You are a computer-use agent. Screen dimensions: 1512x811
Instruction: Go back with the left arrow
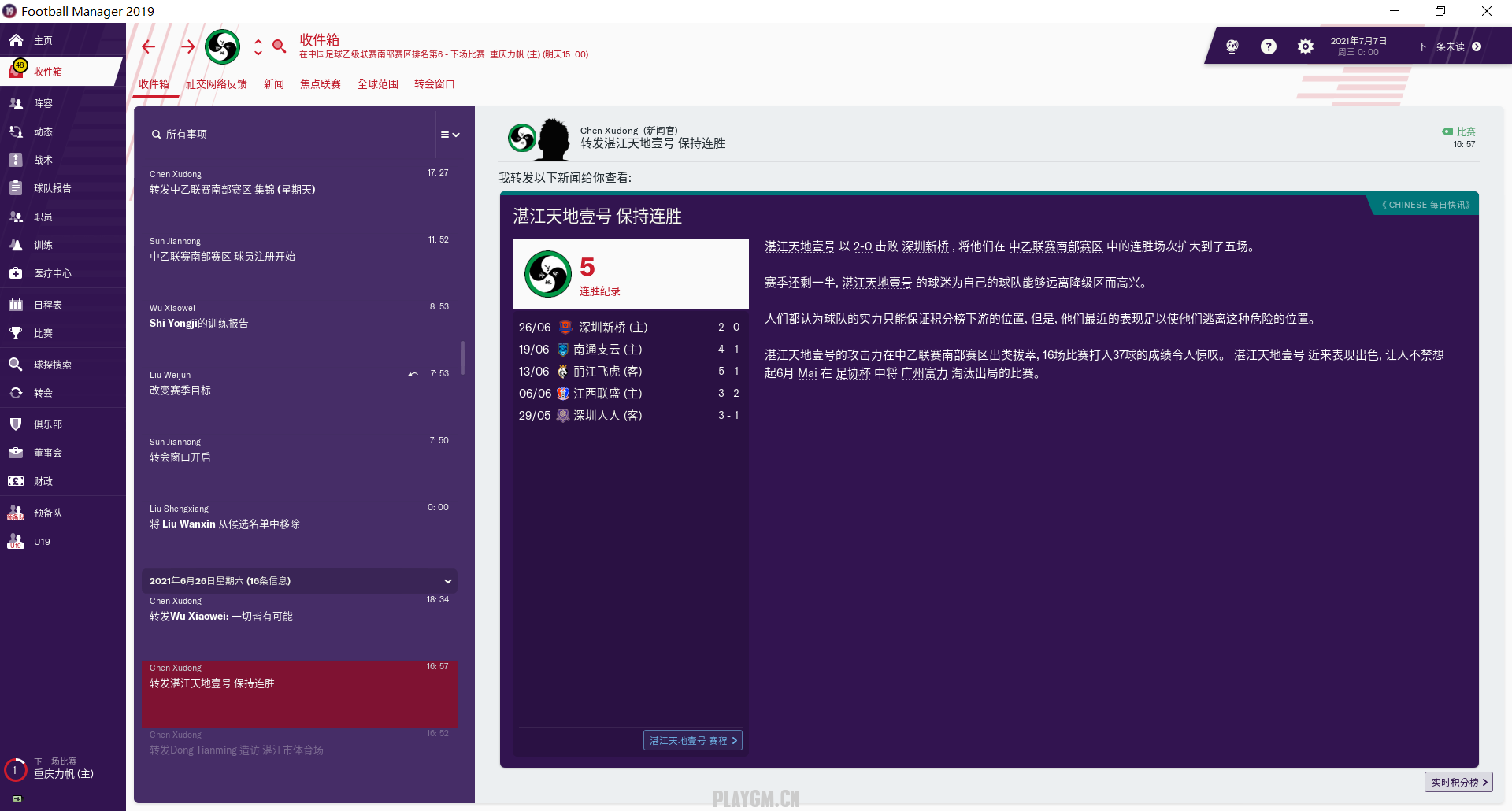pyautogui.click(x=149, y=46)
